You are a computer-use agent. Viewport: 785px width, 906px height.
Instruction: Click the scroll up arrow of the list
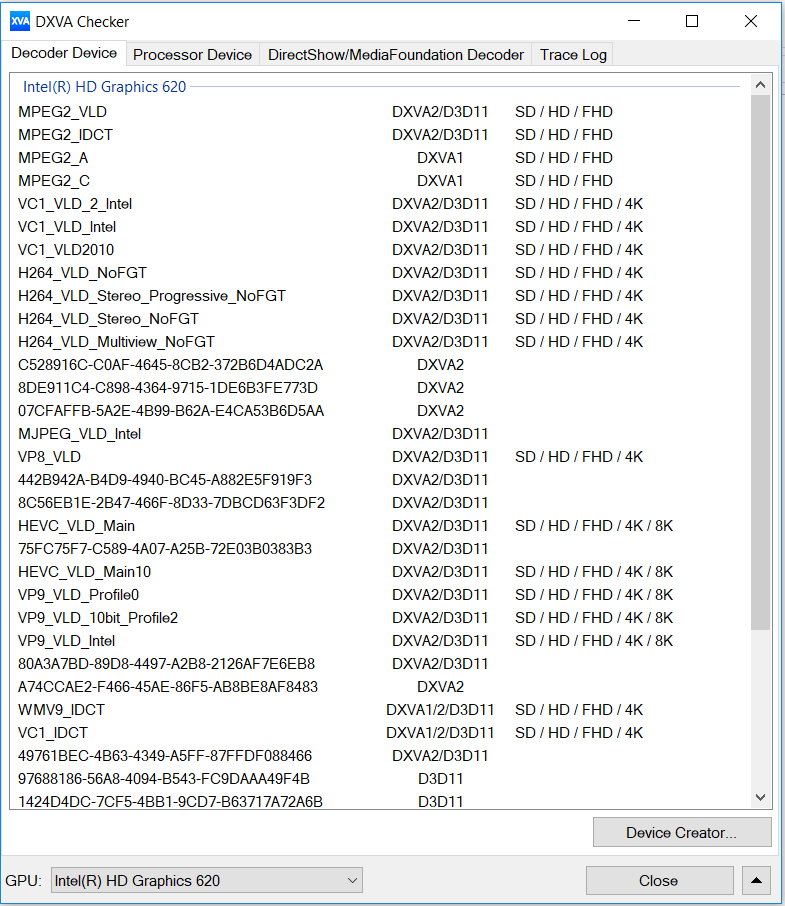coord(761,85)
